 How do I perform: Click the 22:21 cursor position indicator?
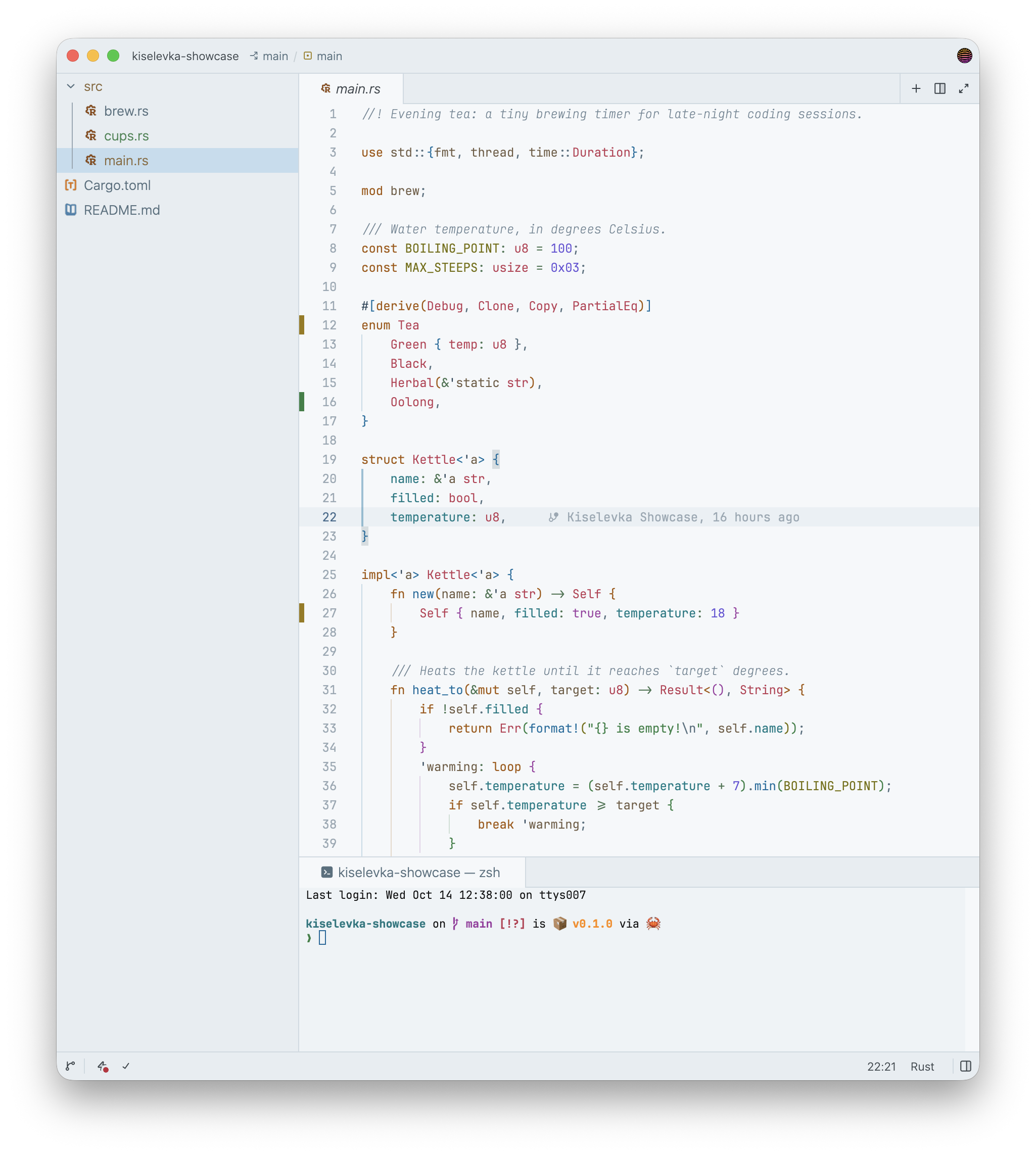(881, 1067)
